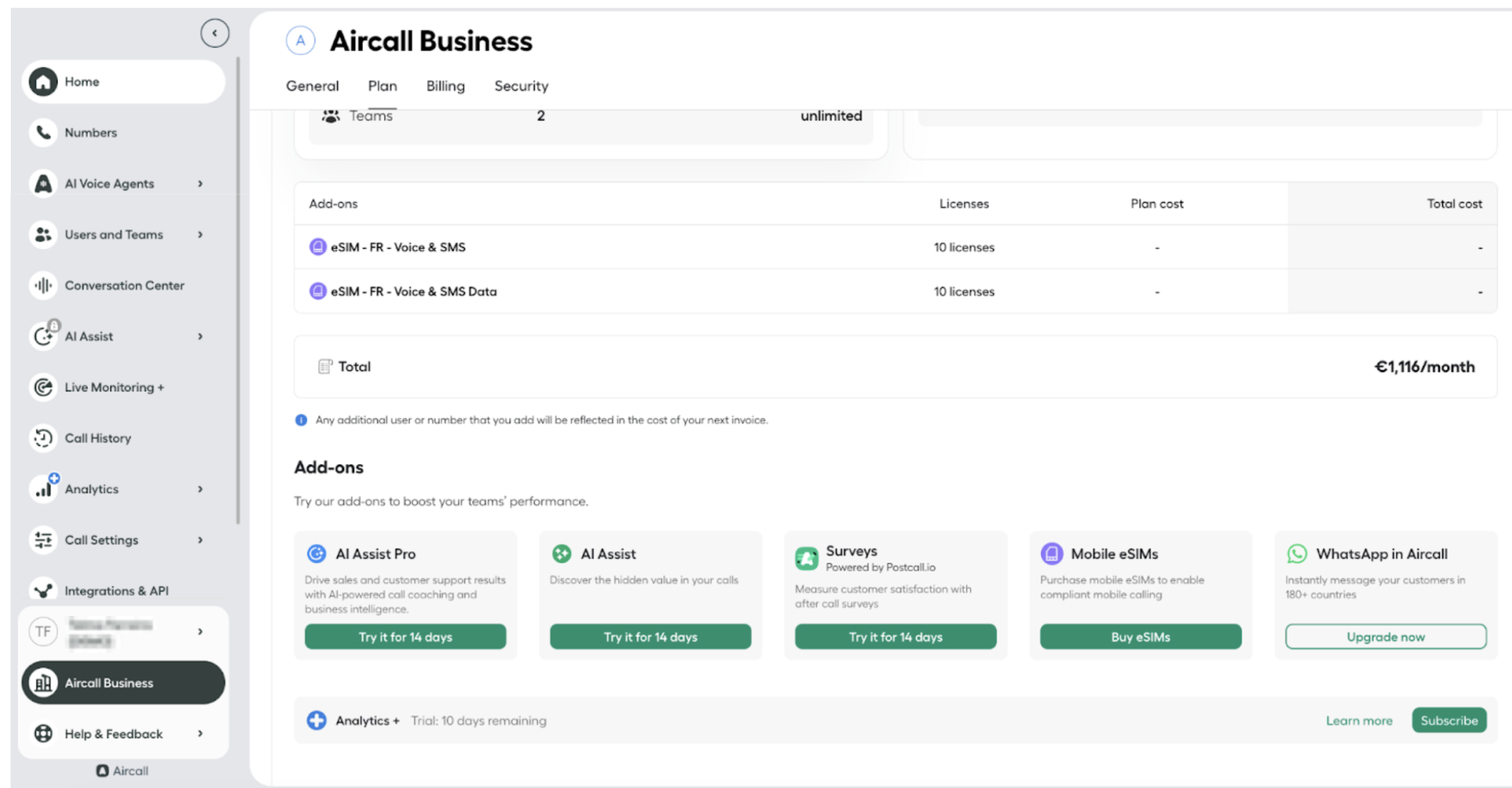
Task: Expand the Analytics sidebar chevron
Action: [200, 489]
